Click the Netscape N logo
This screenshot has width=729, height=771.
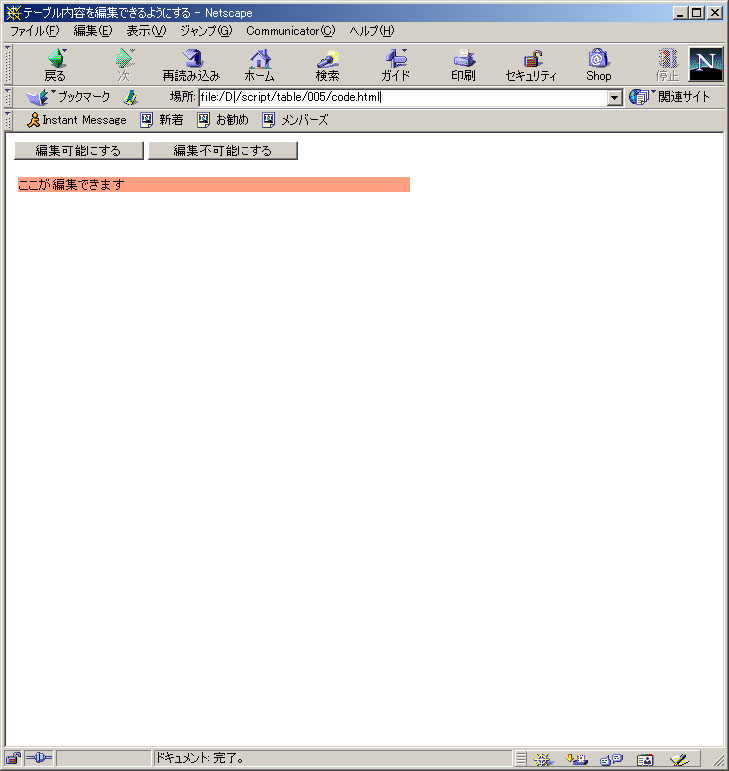click(706, 64)
